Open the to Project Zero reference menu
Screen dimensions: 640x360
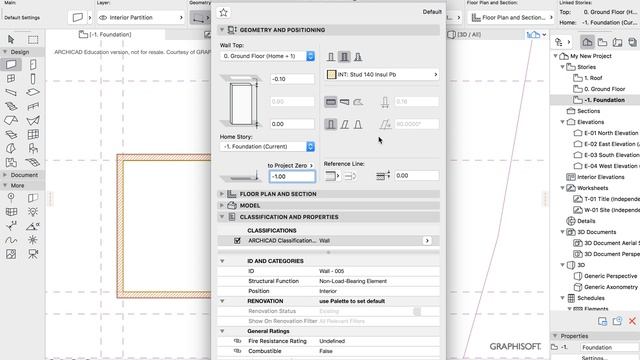290,165
